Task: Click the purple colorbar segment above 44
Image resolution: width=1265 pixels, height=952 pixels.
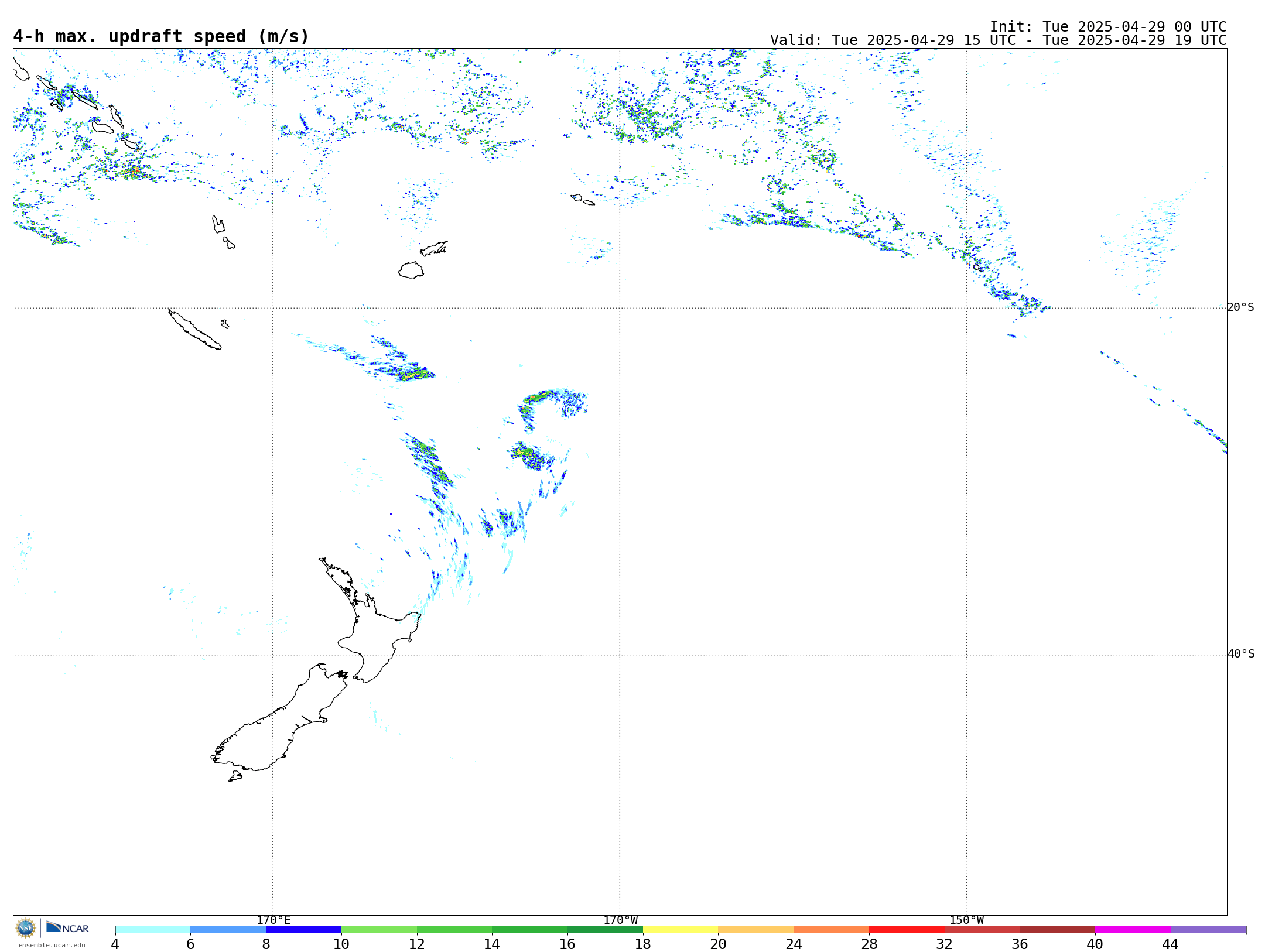Action: tap(1208, 930)
